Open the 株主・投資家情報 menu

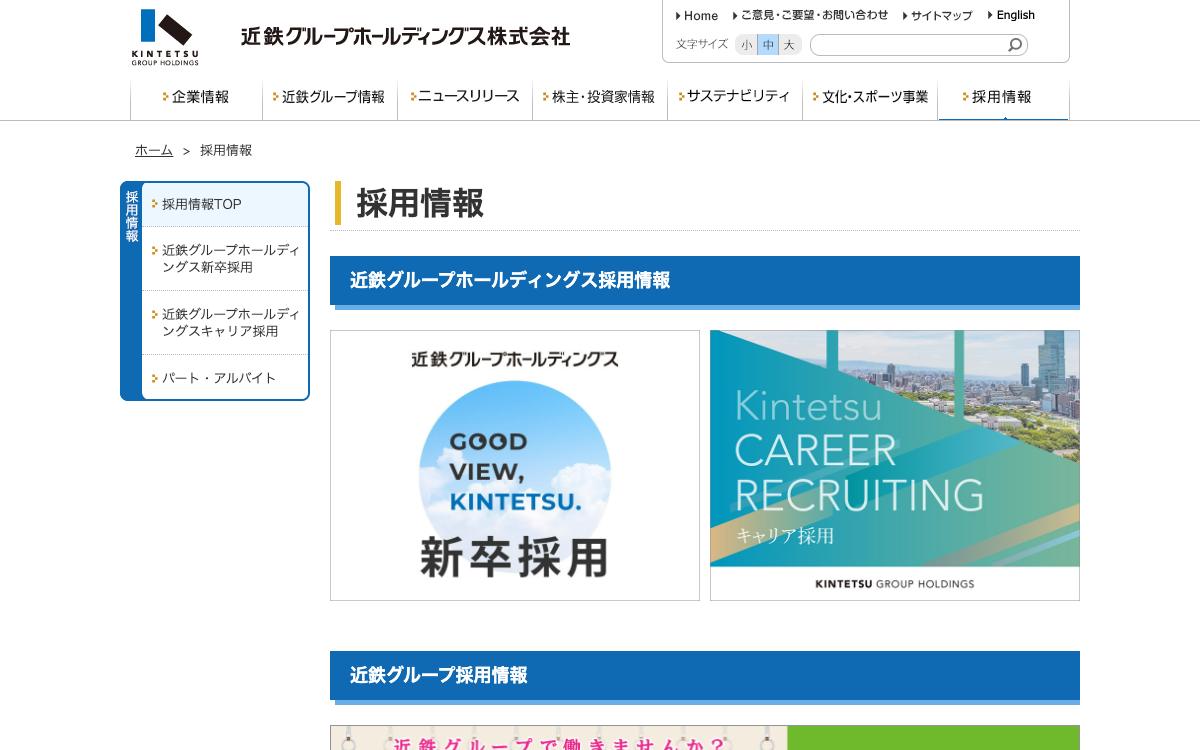coord(600,97)
